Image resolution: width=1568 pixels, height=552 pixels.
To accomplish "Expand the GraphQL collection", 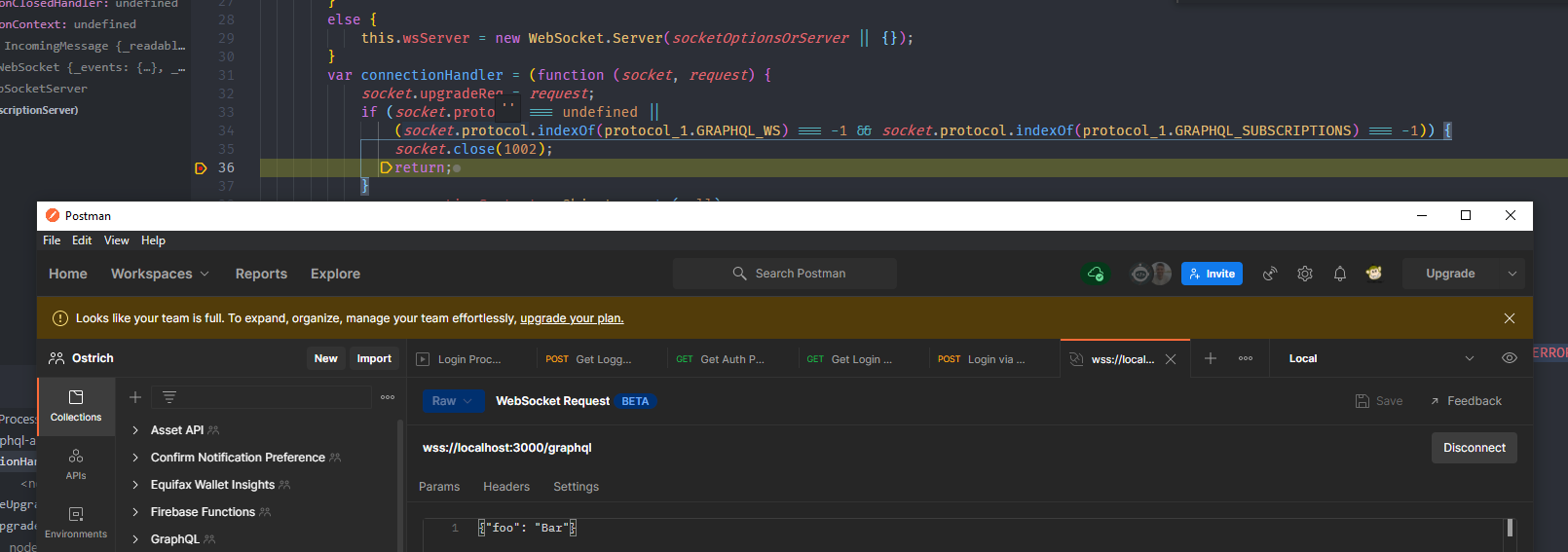I will (x=135, y=539).
